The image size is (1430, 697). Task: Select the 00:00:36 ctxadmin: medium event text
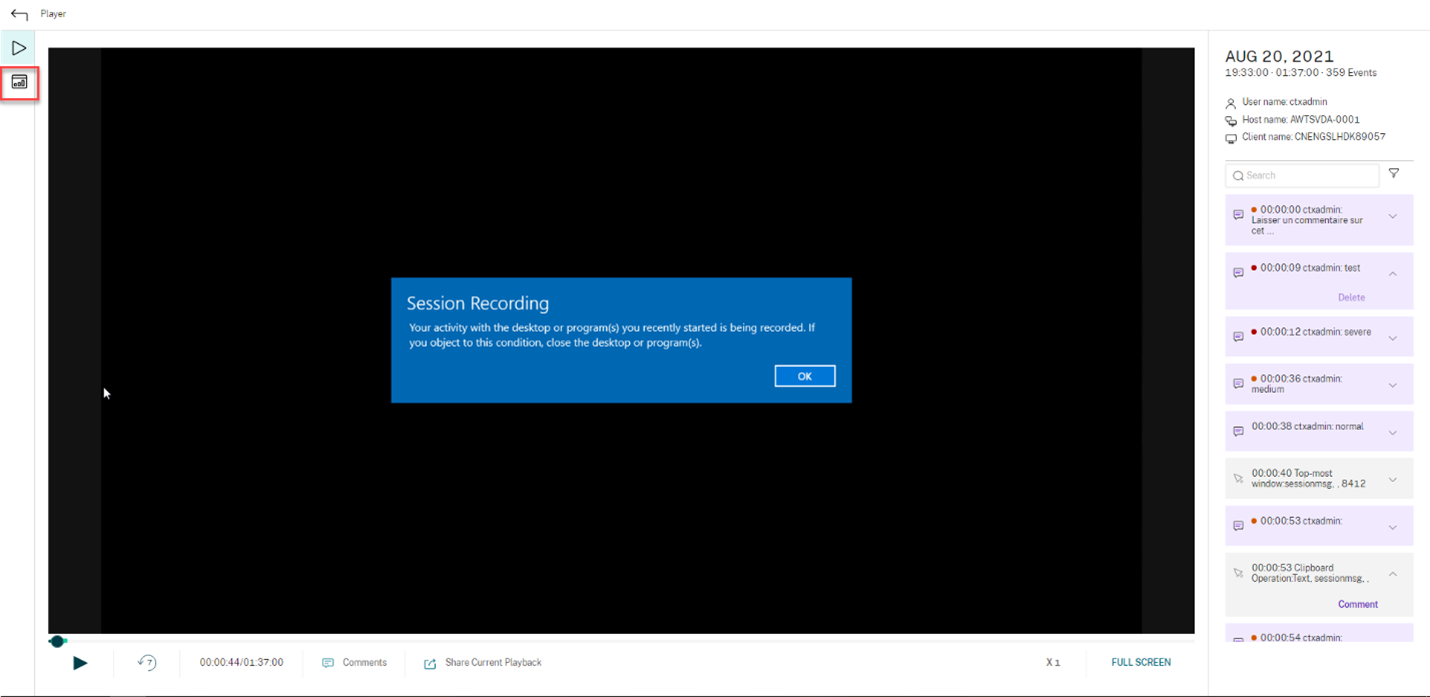pyautogui.click(x=1296, y=384)
